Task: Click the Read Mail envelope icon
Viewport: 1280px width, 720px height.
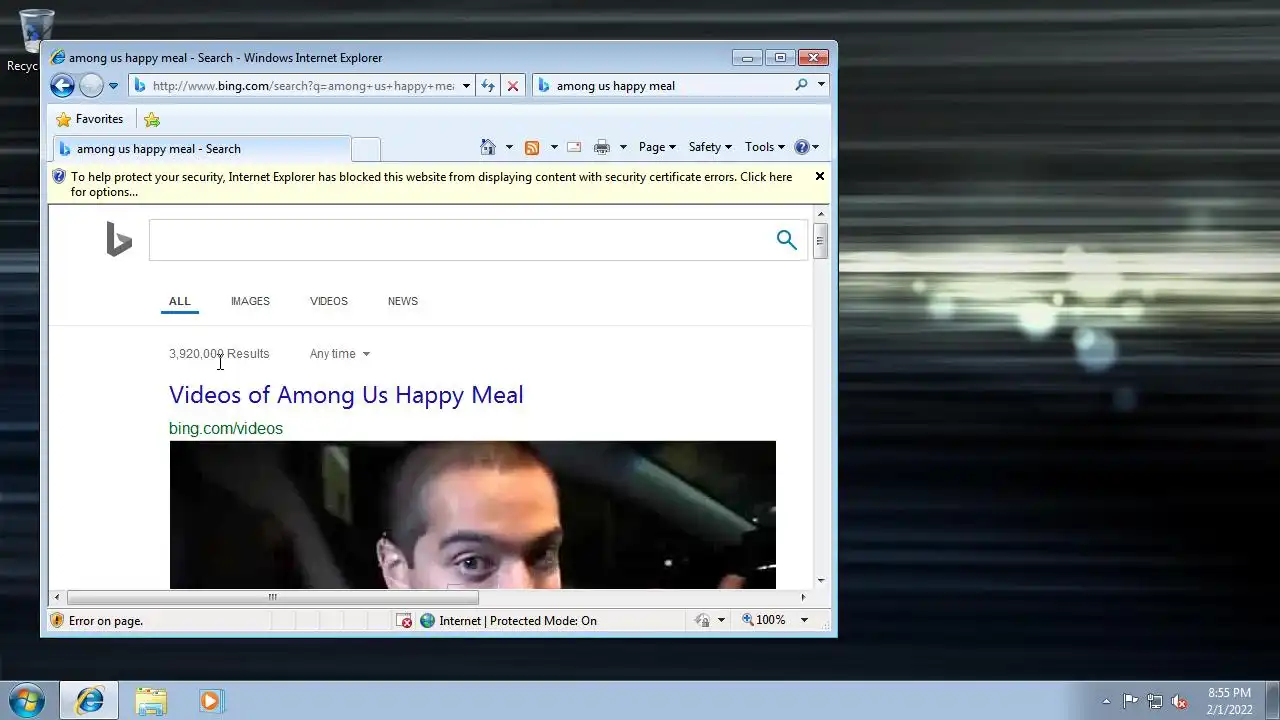Action: (x=574, y=147)
